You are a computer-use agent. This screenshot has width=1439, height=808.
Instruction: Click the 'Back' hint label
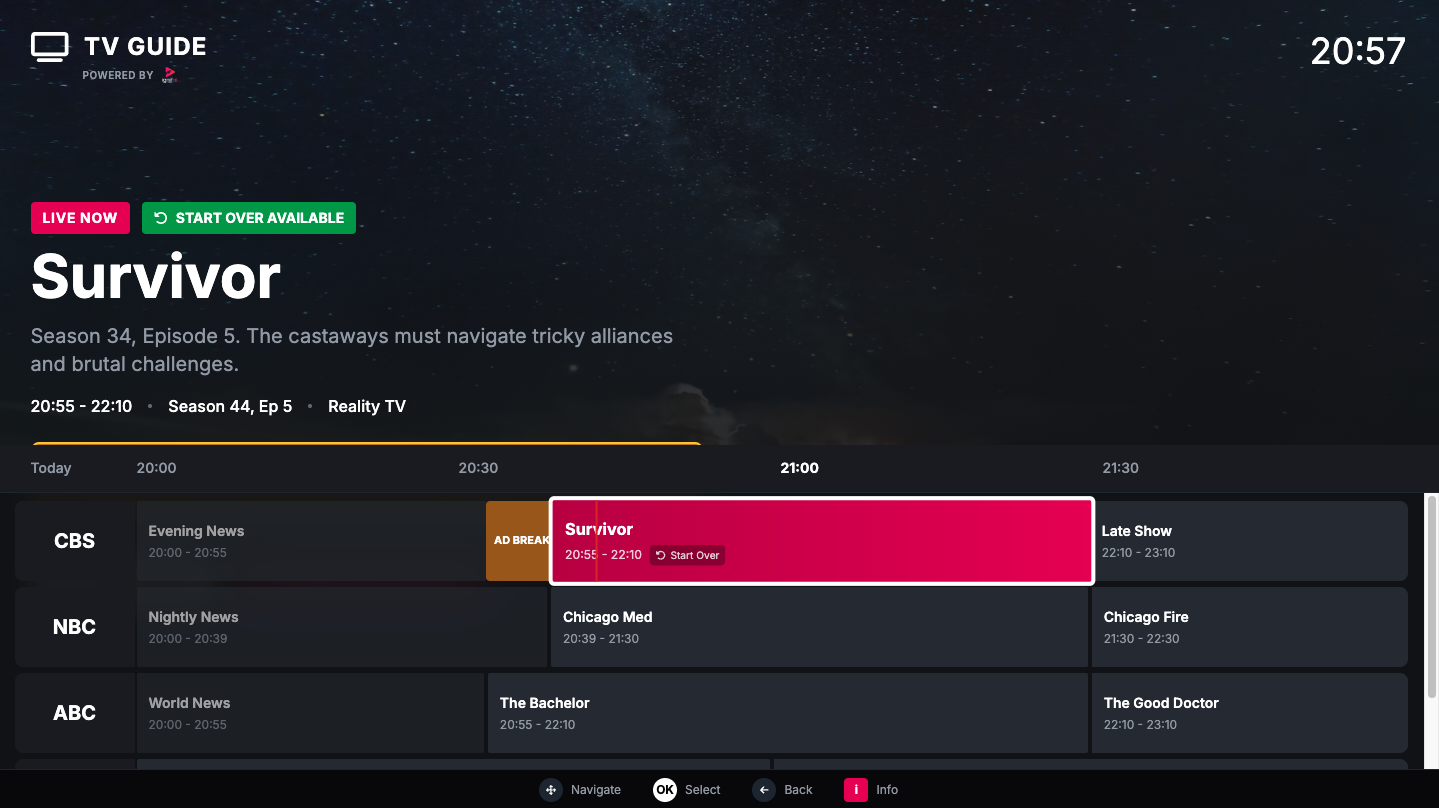(x=798, y=790)
